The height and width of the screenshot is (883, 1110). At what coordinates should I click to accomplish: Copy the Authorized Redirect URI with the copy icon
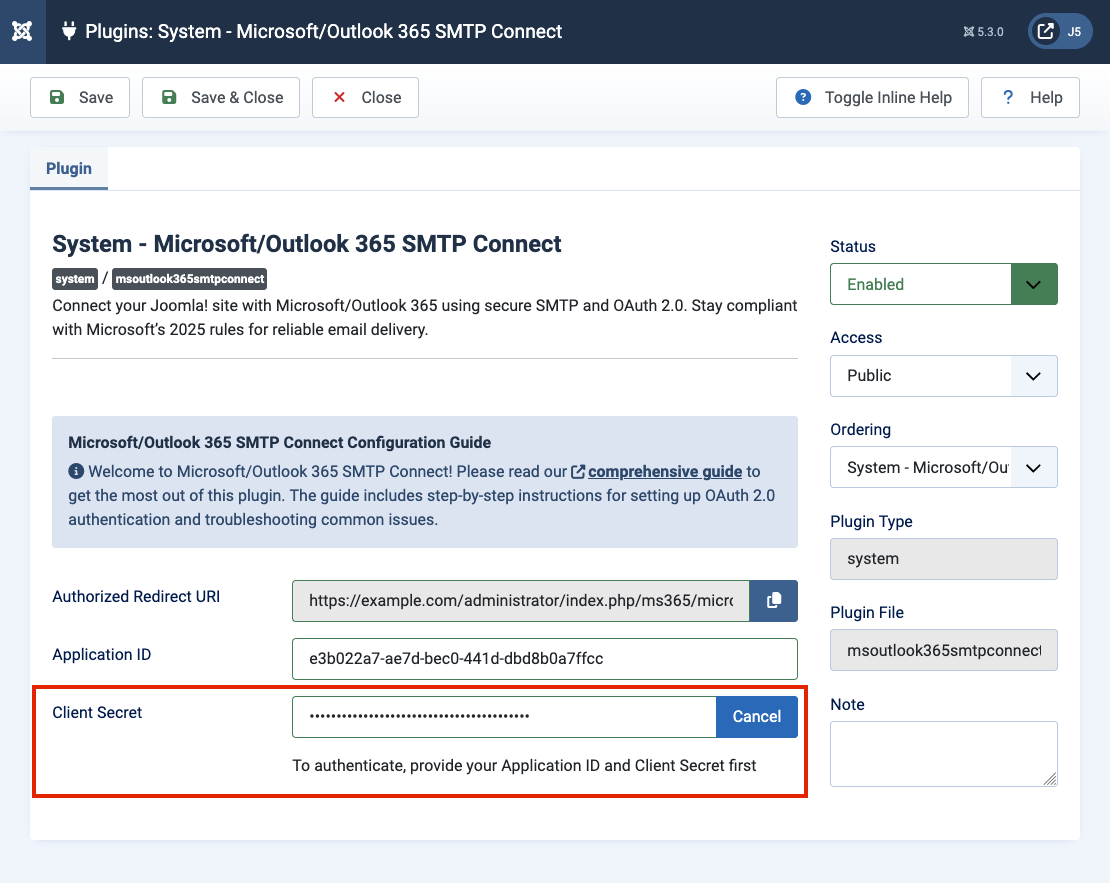pyautogui.click(x=774, y=600)
